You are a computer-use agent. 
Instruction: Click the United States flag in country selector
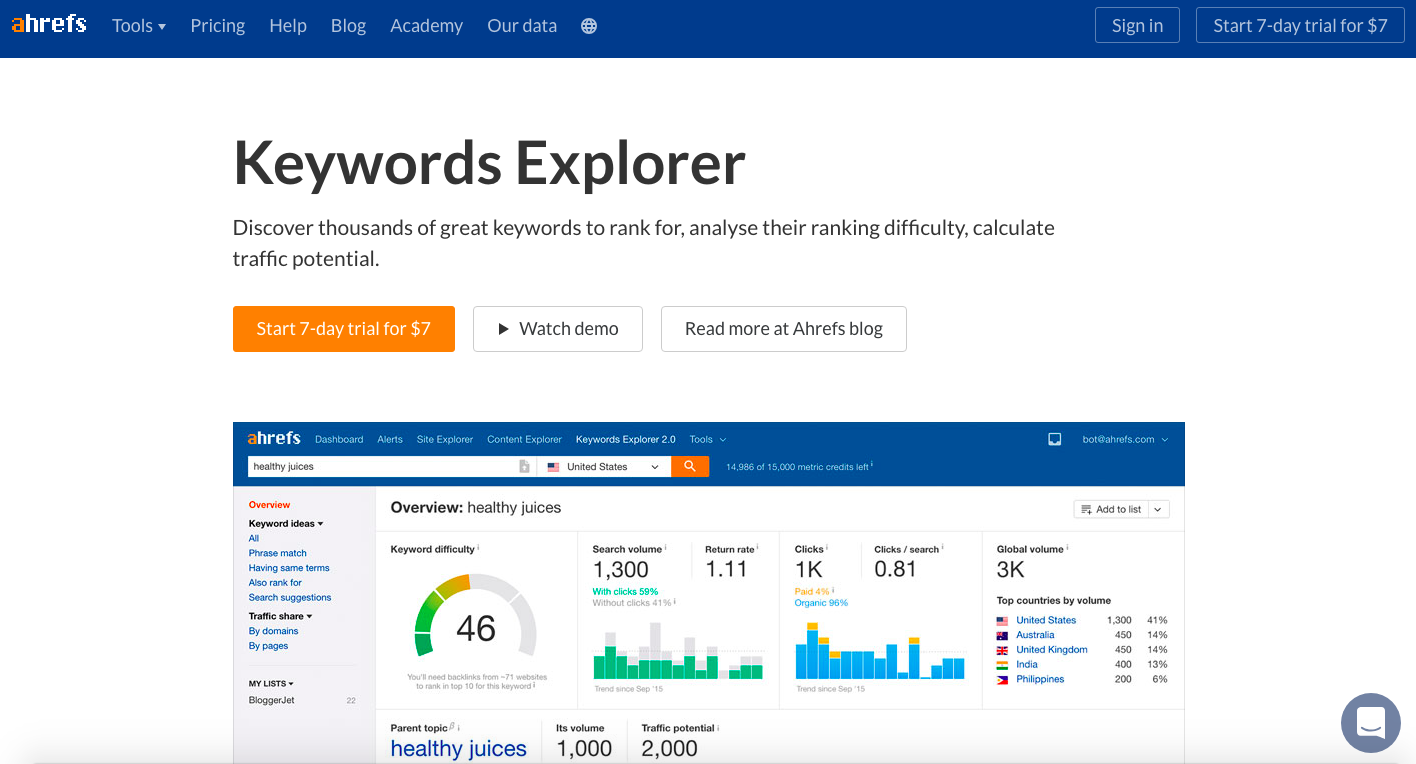[x=553, y=467]
